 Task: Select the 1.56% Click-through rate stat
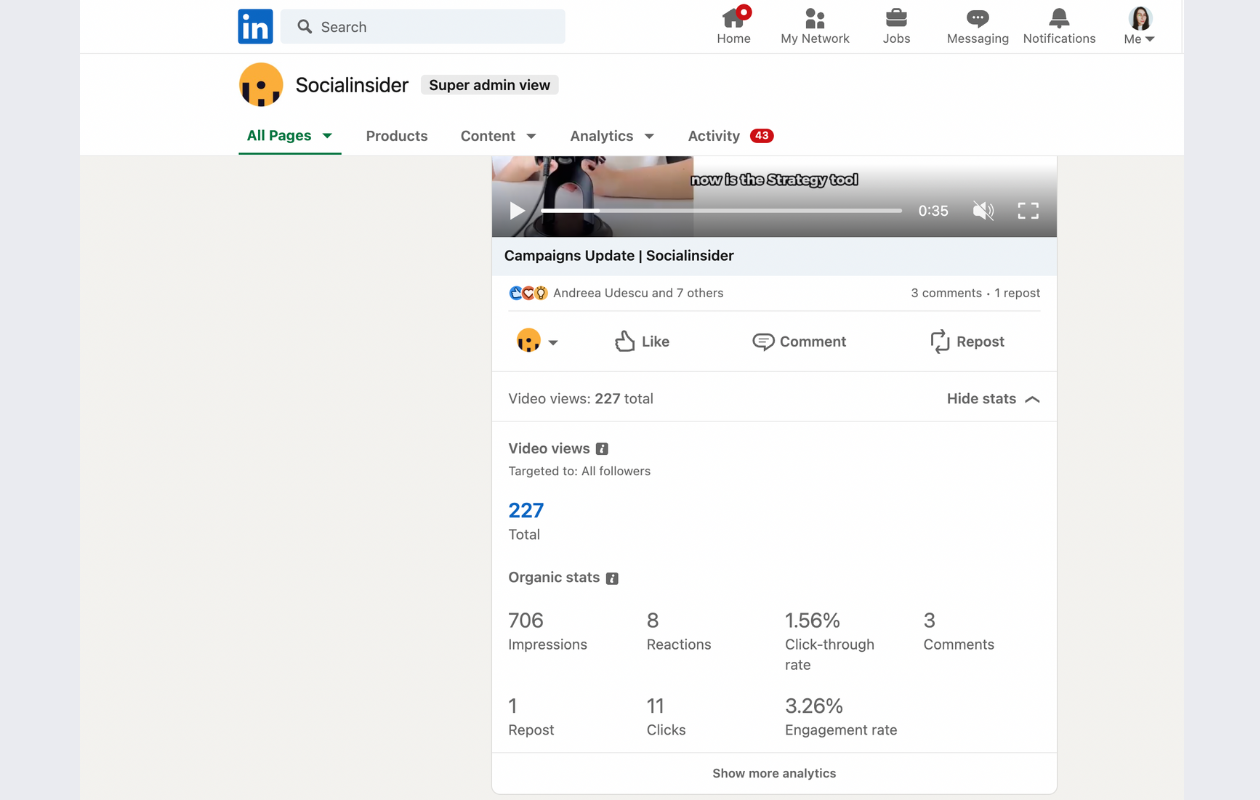[830, 641]
